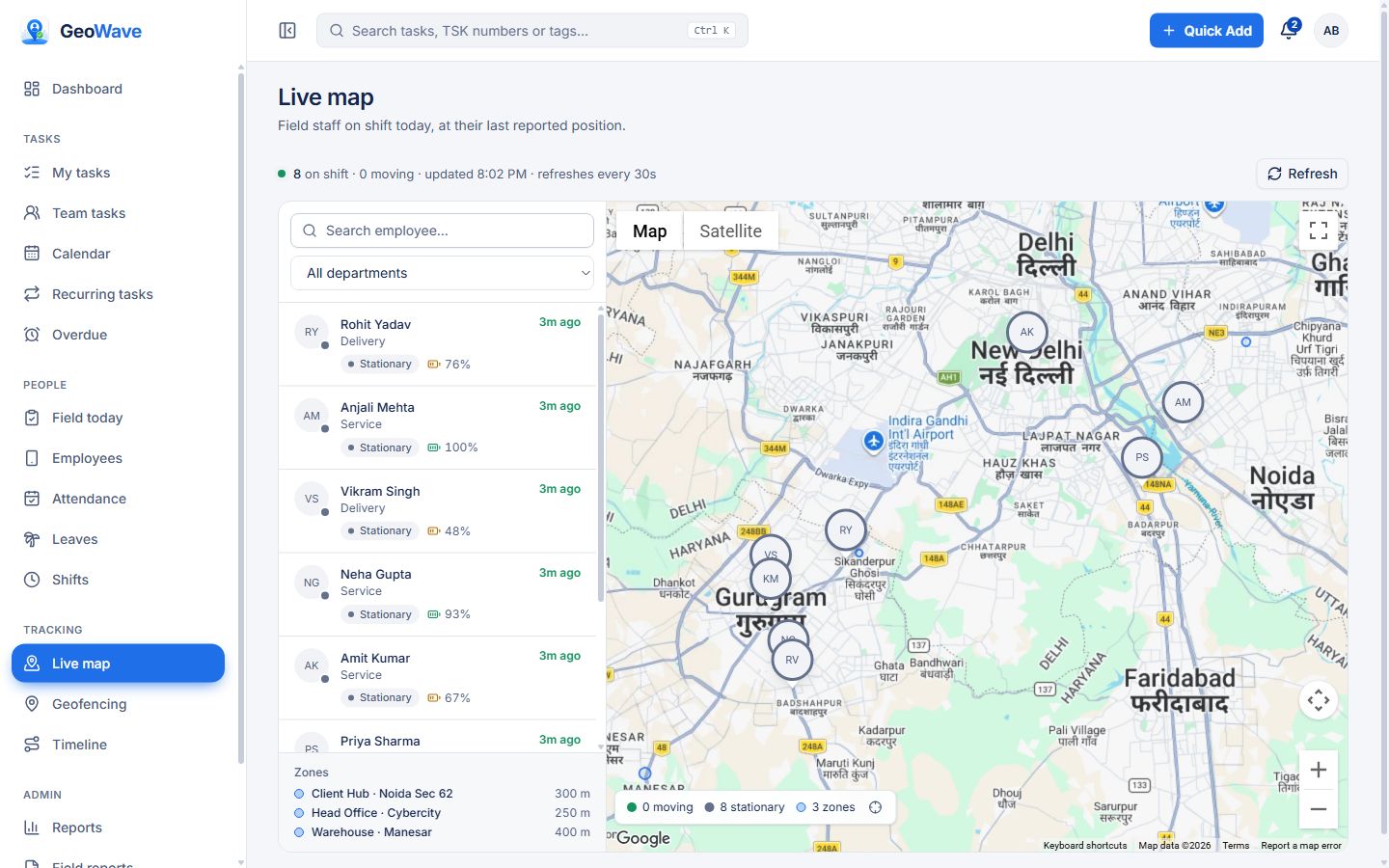Switch to the Map view type
Screen dimensions: 1389x868
click(x=650, y=231)
